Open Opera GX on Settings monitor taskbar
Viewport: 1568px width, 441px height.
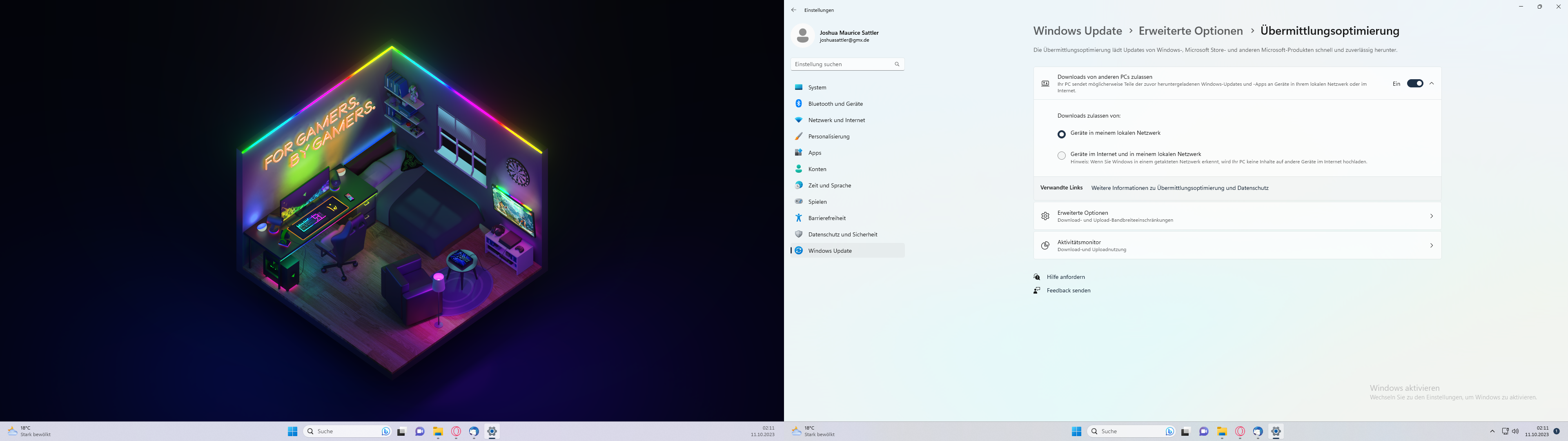1240,431
